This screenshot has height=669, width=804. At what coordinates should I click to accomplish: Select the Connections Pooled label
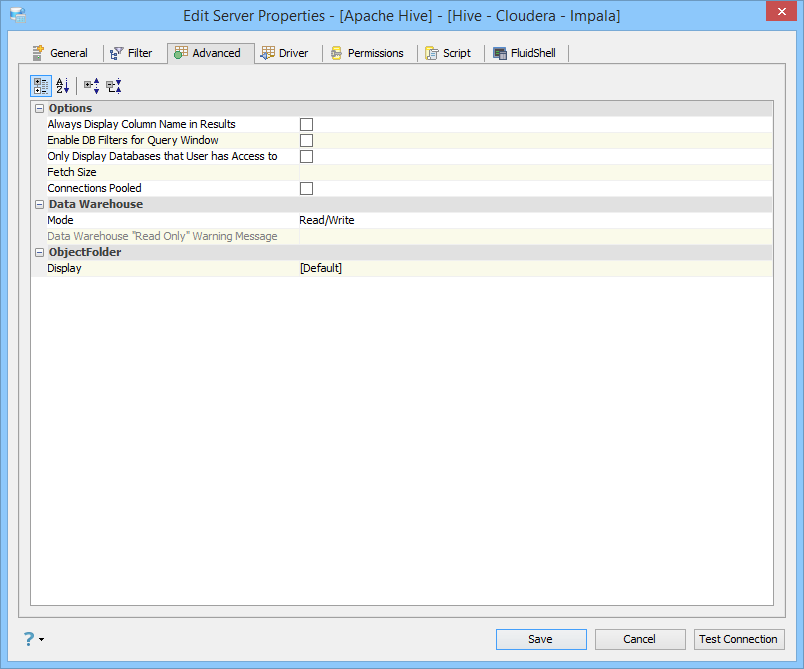(94, 188)
